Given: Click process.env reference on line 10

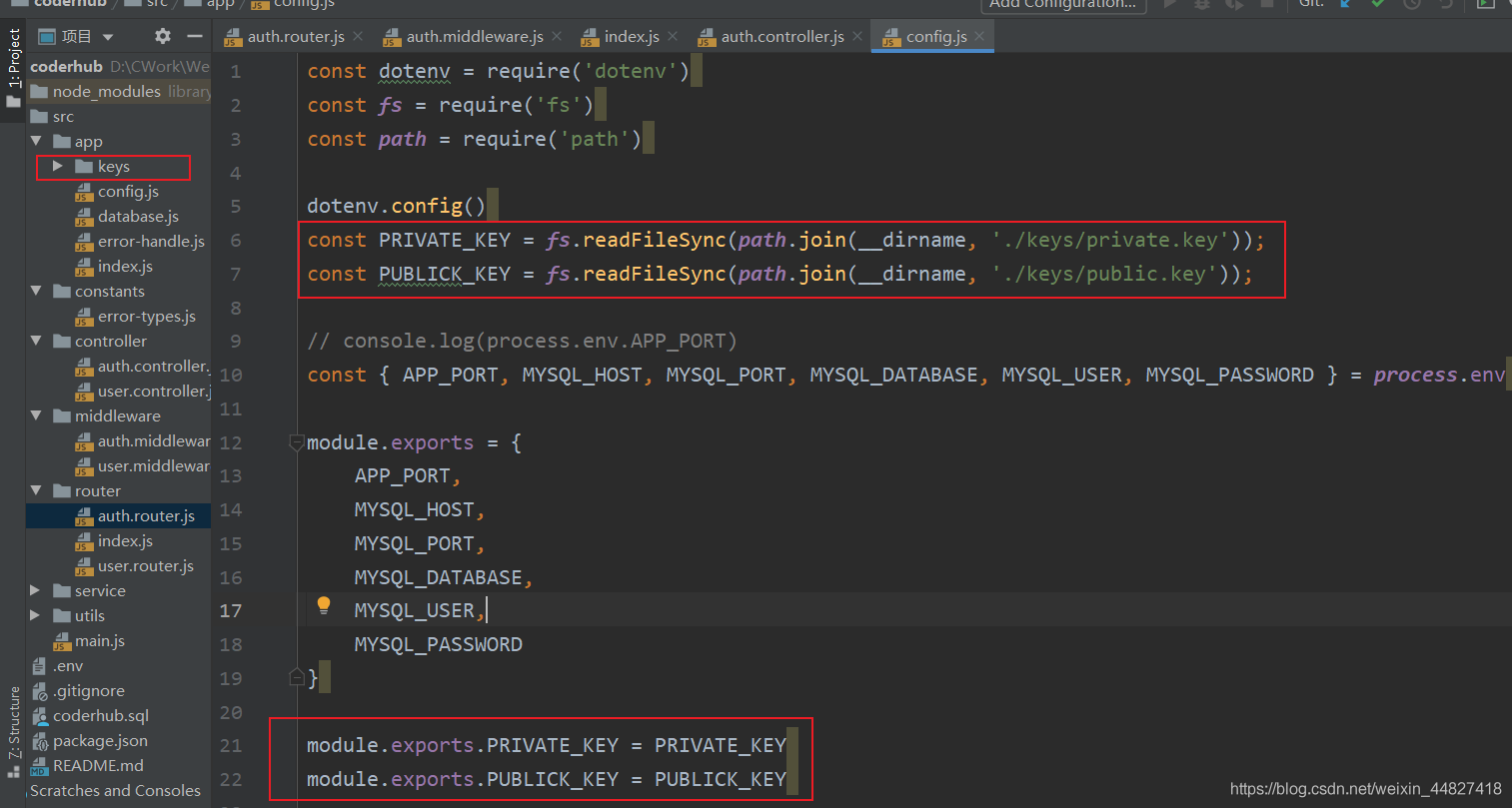Looking at the screenshot, I should pos(1439,375).
